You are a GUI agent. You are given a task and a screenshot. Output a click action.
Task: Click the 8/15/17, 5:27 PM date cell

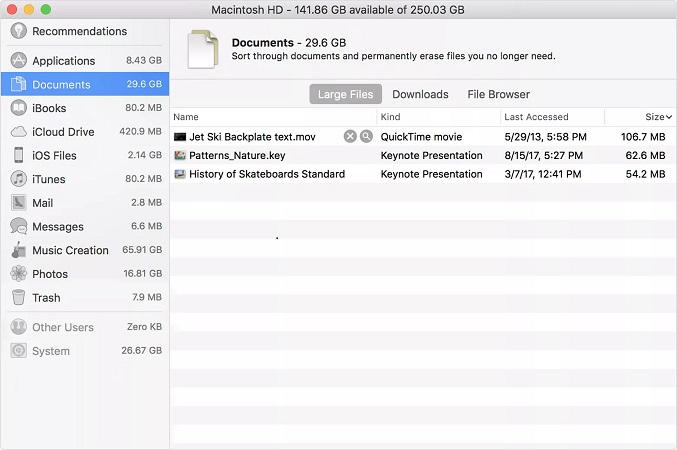click(543, 155)
